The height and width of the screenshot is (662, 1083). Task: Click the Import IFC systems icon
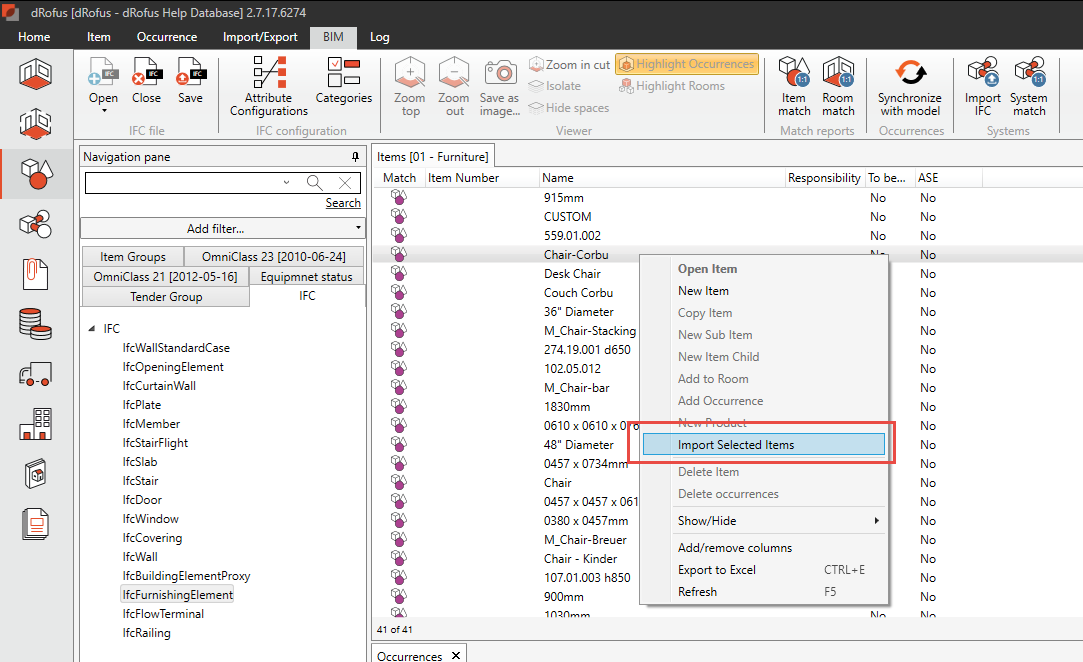982,85
